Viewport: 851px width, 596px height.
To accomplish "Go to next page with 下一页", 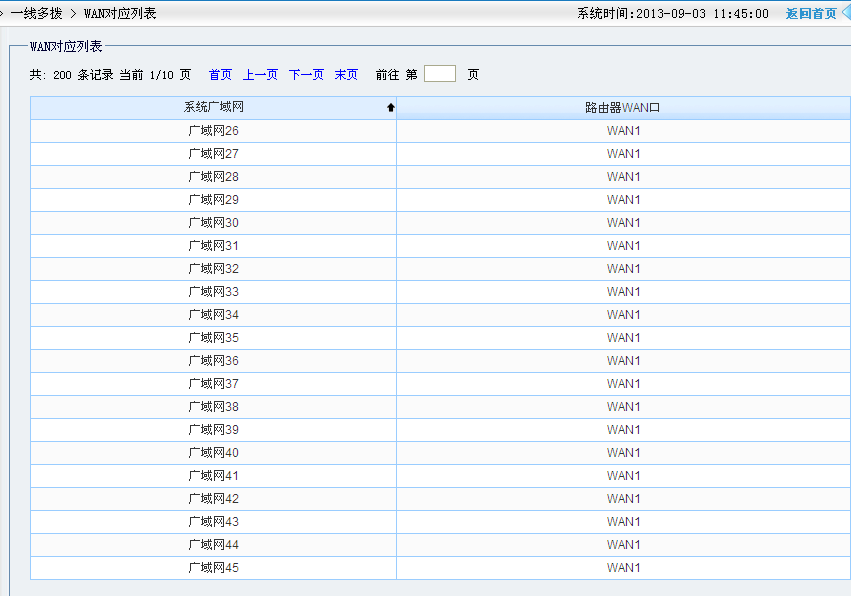I will [306, 75].
